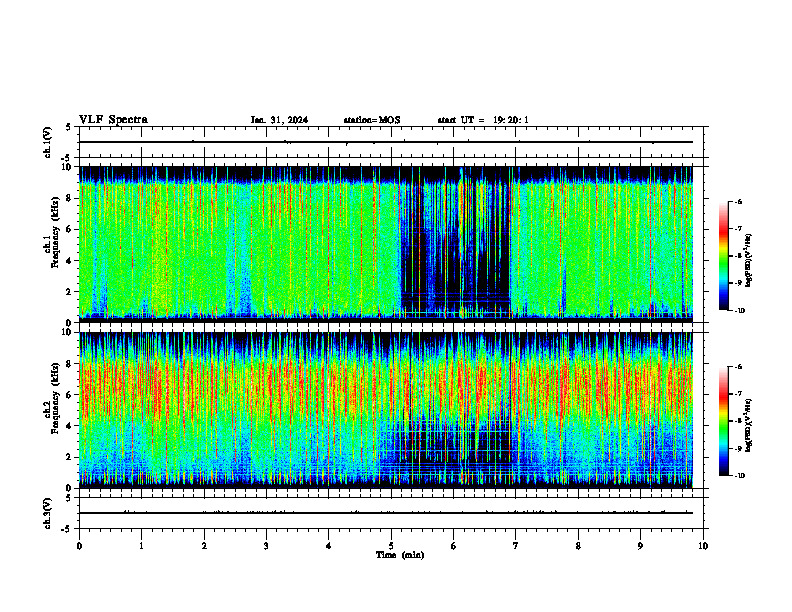Viewport: 792px width, 612px height.
Task: Click the ch.2 colorbar "log(PSD)" label
Action: [749, 426]
